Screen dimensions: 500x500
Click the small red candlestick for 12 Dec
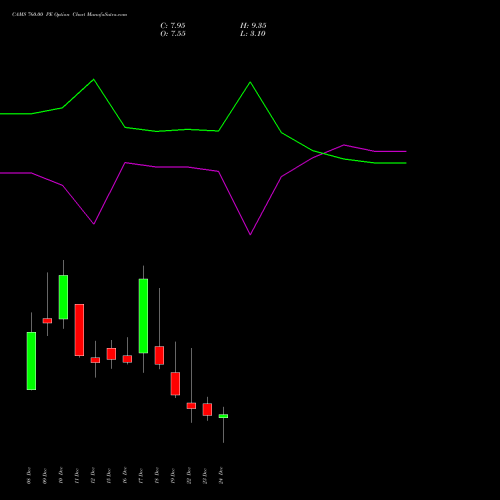[x=95, y=360]
